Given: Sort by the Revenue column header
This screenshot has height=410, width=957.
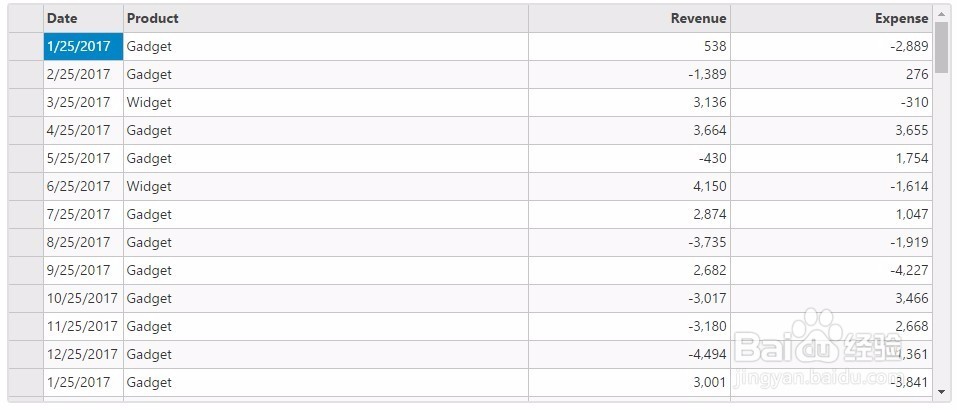Looking at the screenshot, I should 629,18.
